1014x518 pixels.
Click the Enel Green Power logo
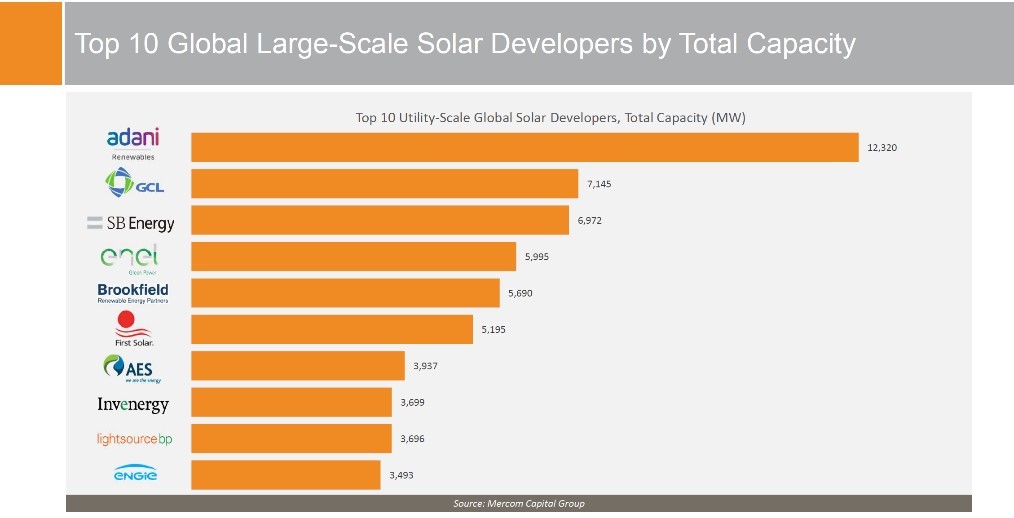point(129,259)
